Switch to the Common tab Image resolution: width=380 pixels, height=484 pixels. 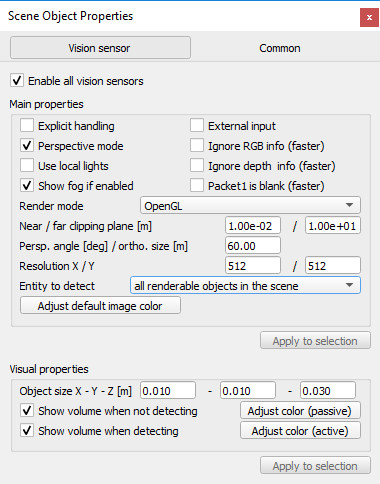point(280,48)
